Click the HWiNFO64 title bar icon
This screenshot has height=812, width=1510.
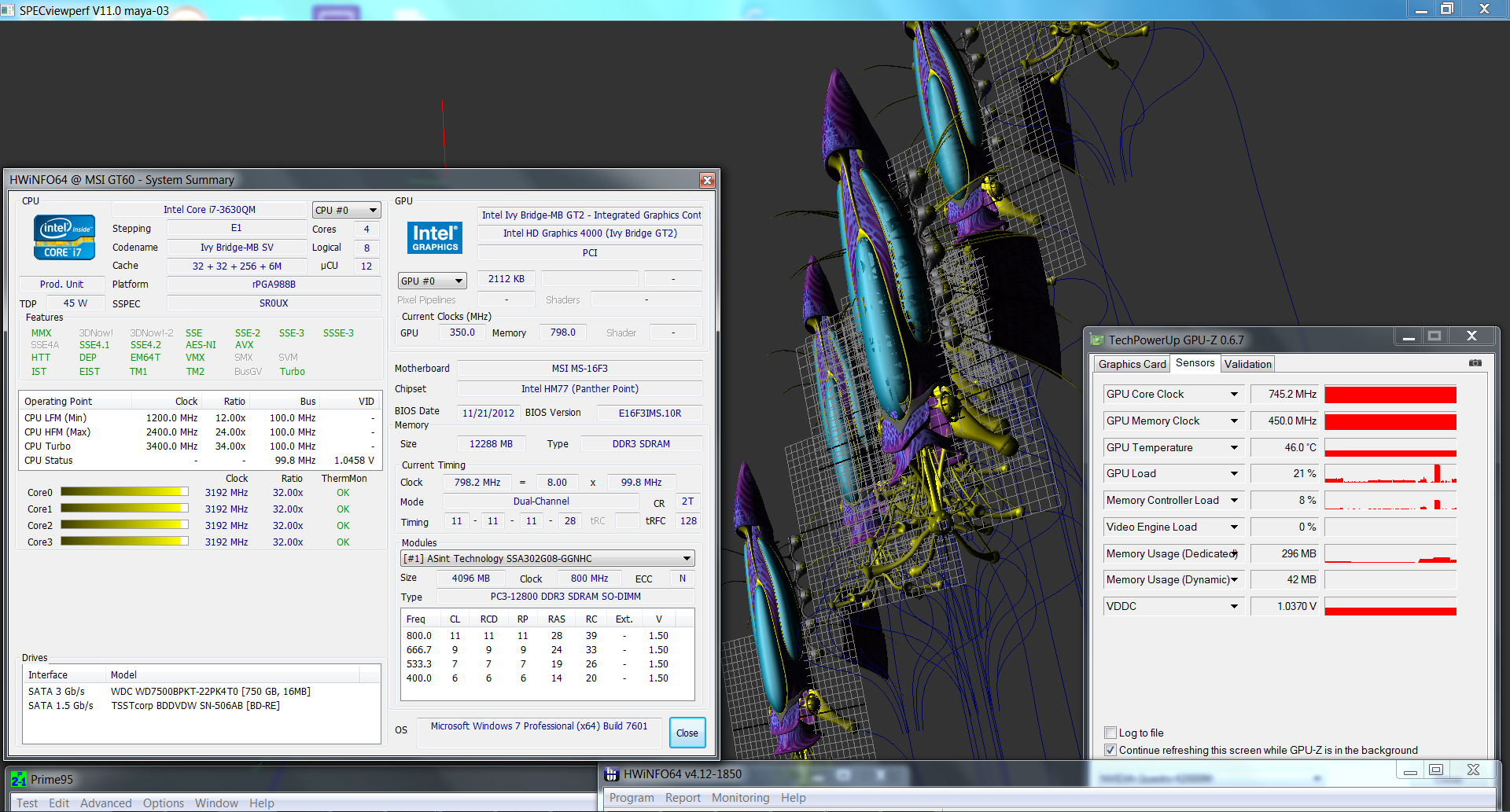tap(611, 774)
